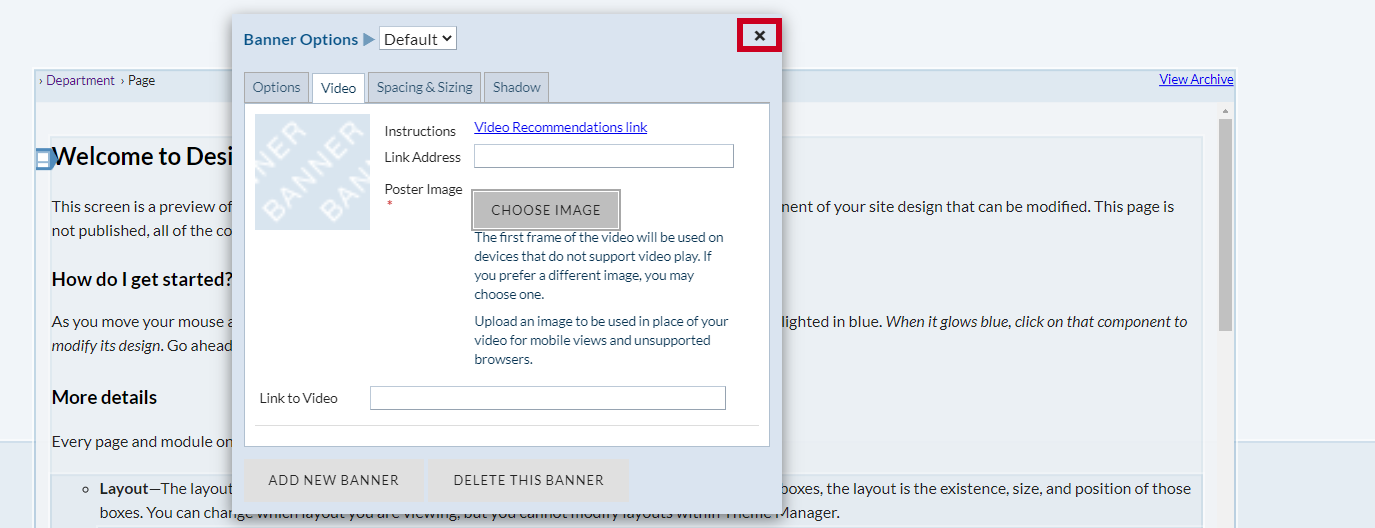Open the Default banner dropdown
The image size is (1375, 528).
click(418, 39)
